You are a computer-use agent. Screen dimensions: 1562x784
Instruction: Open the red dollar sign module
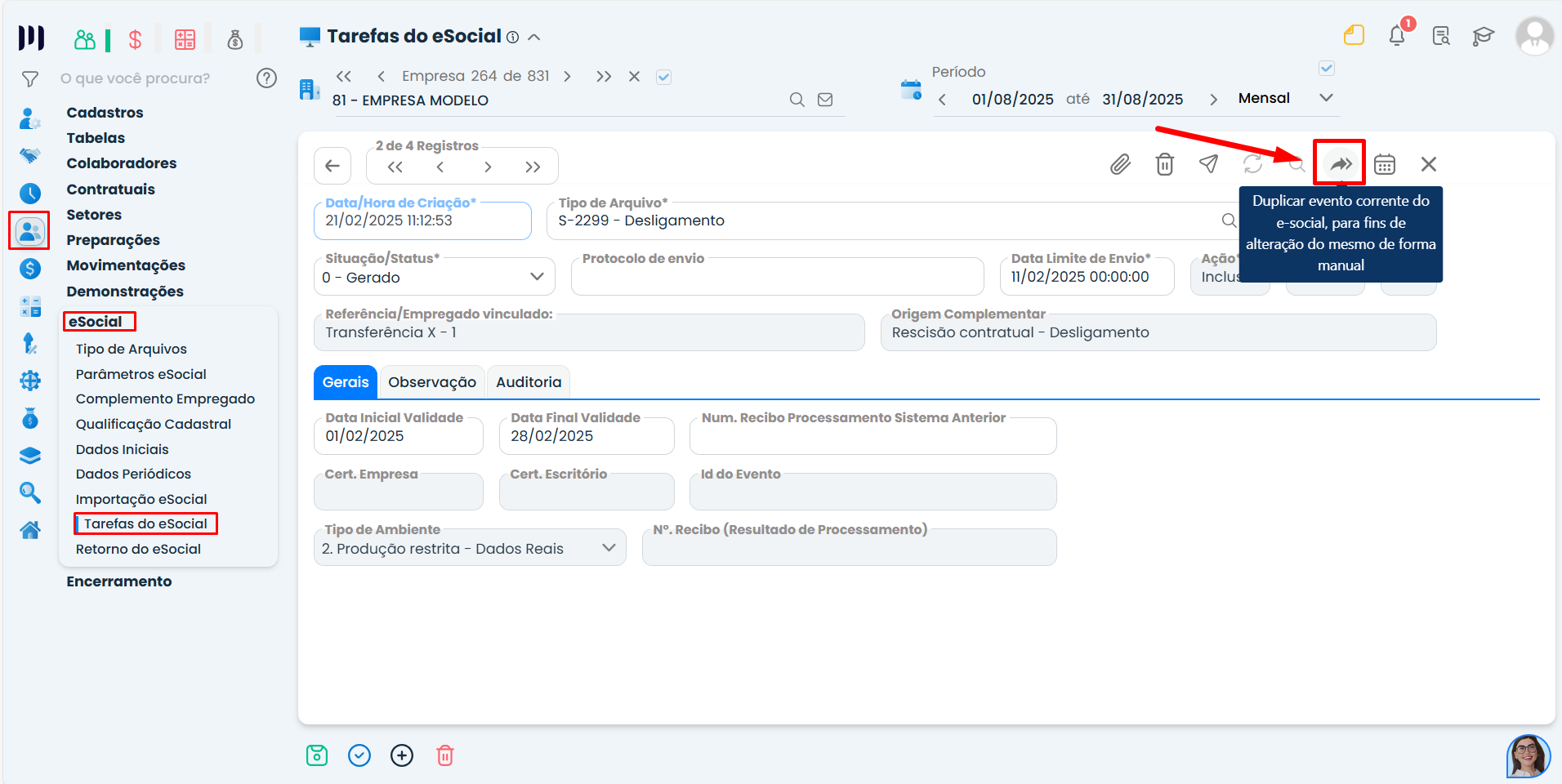[136, 39]
